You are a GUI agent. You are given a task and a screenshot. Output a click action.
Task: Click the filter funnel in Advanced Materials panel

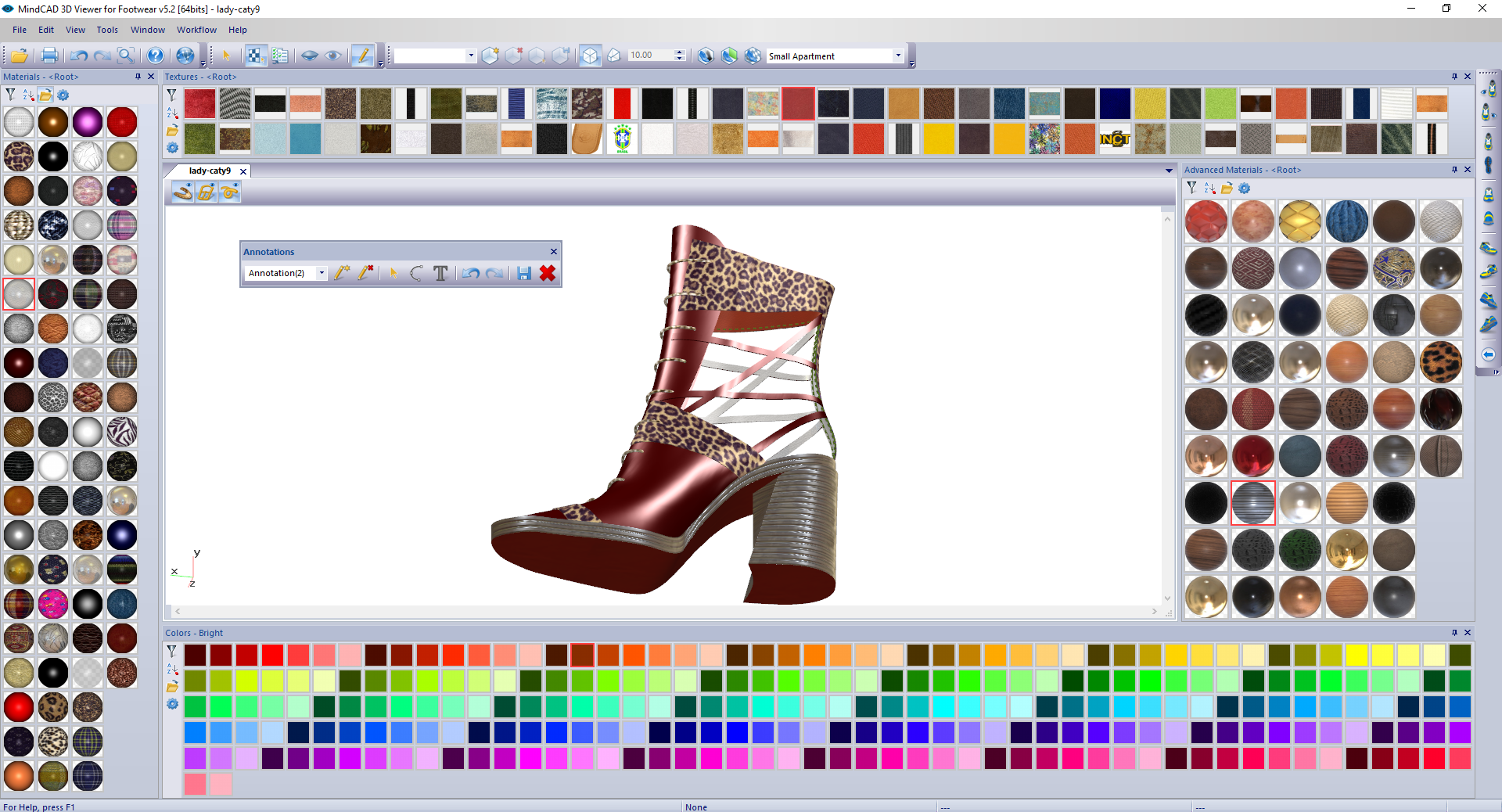tap(1191, 188)
